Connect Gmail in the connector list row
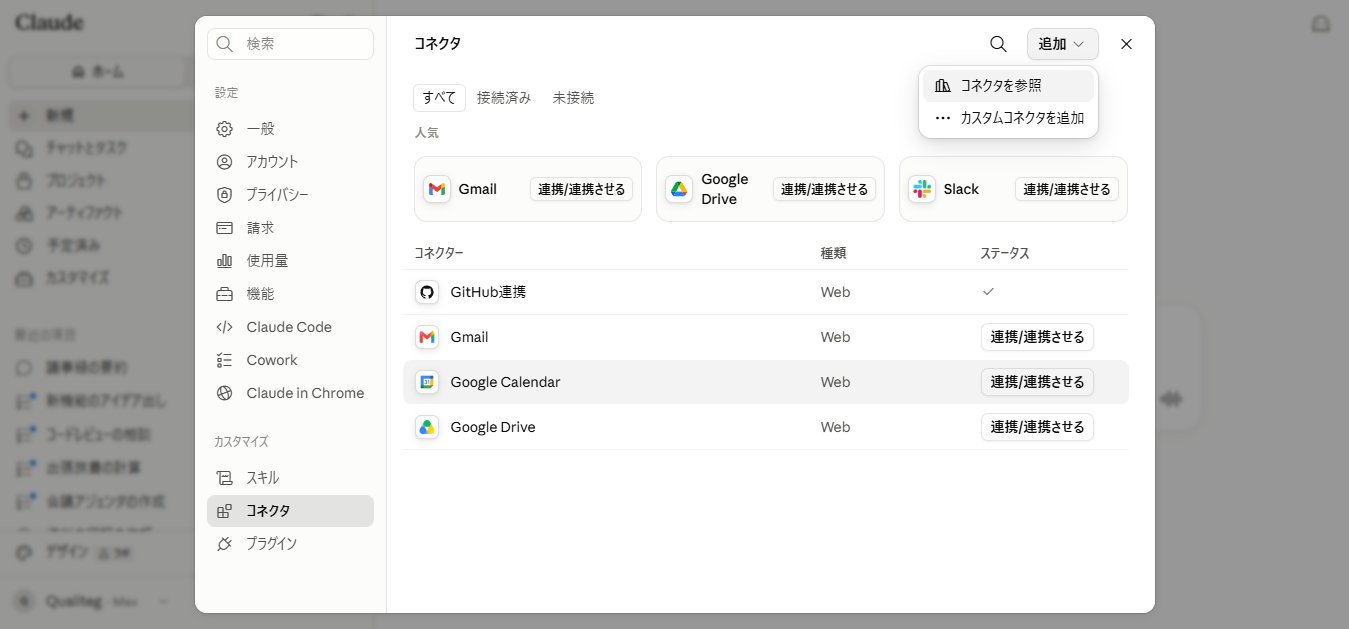Screen dimensions: 1349x629 1037,337
